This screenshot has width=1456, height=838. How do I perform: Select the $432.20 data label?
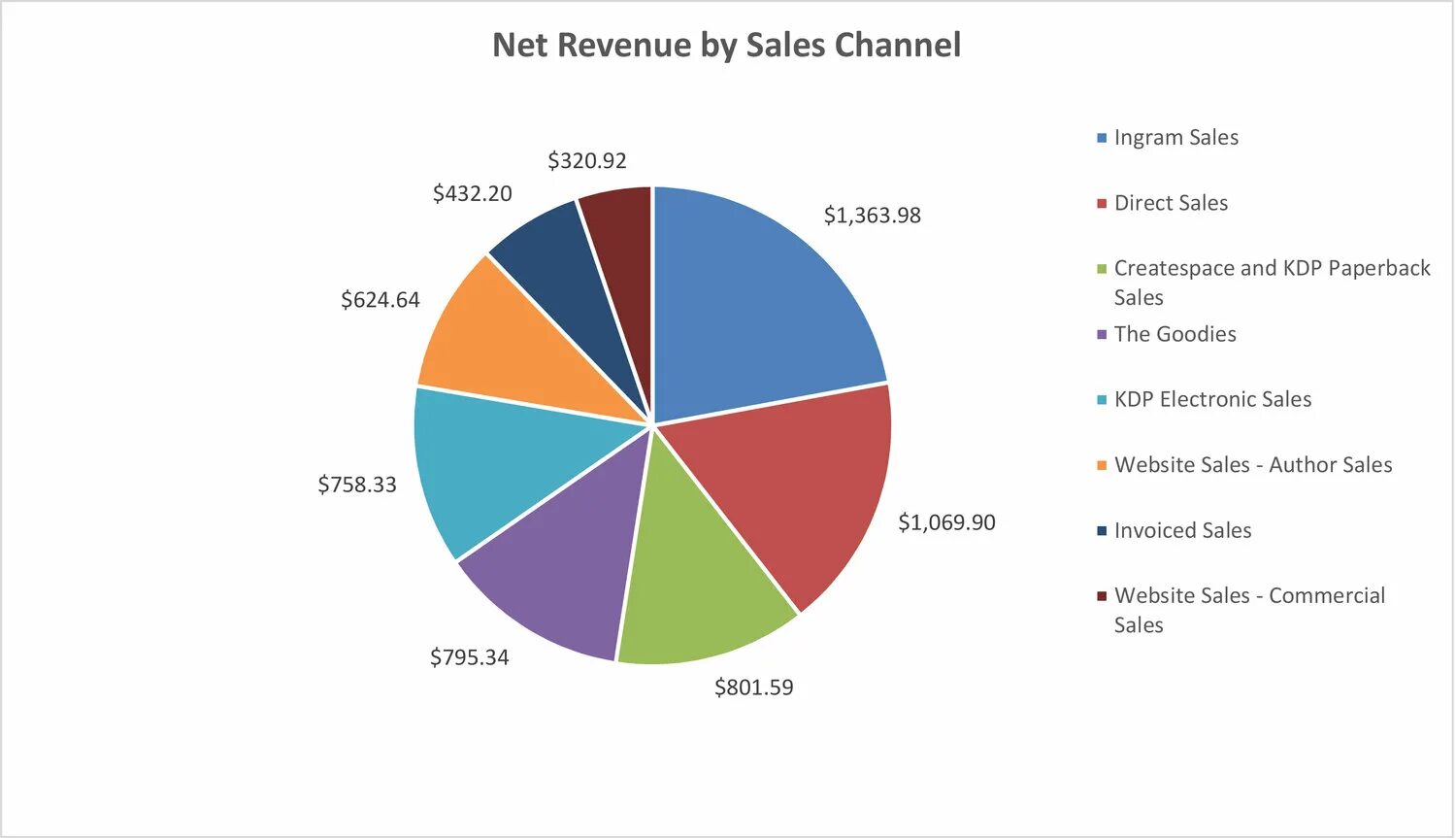click(x=472, y=193)
